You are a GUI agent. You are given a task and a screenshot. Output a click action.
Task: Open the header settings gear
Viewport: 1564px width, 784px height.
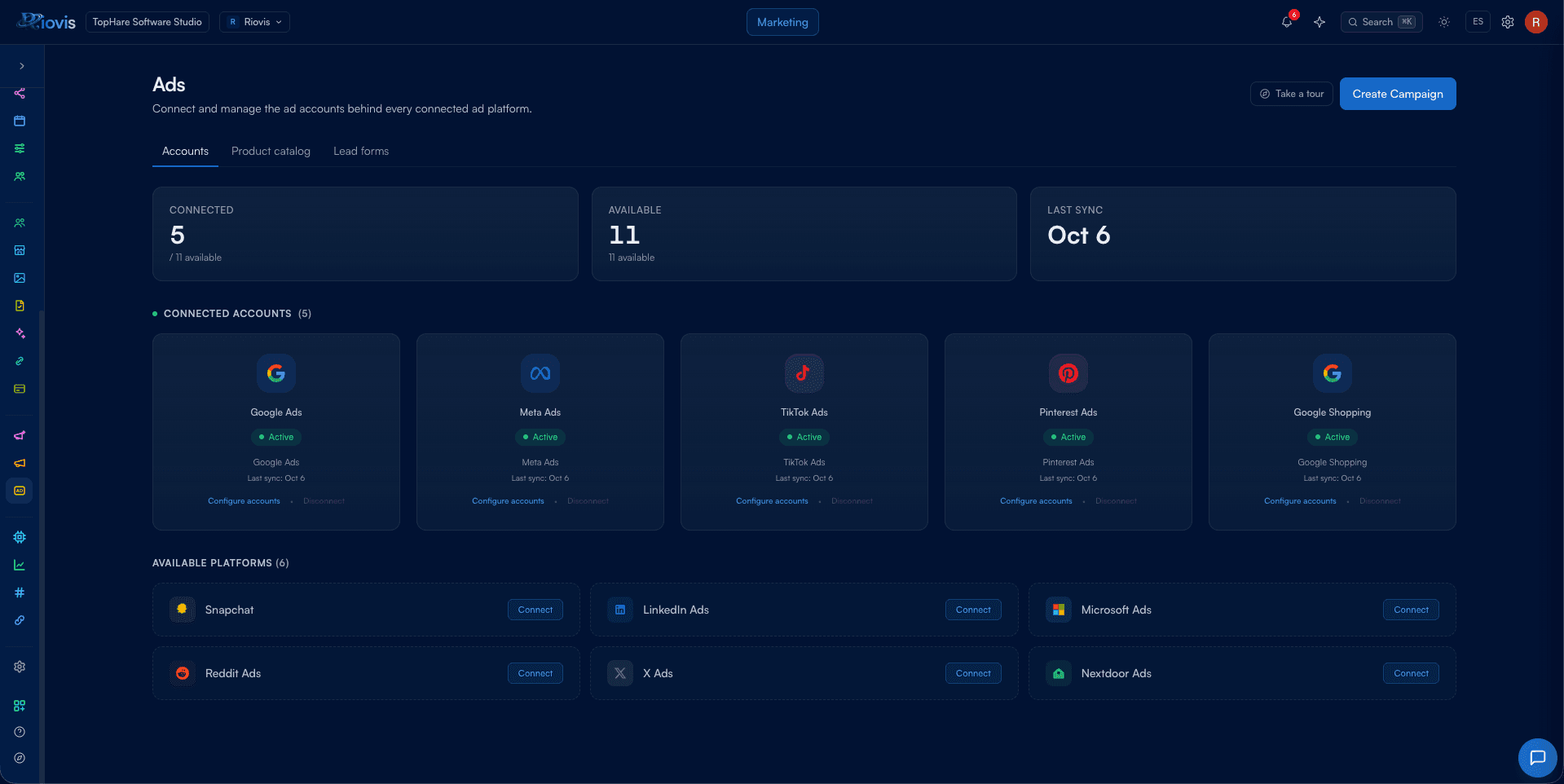click(1508, 22)
